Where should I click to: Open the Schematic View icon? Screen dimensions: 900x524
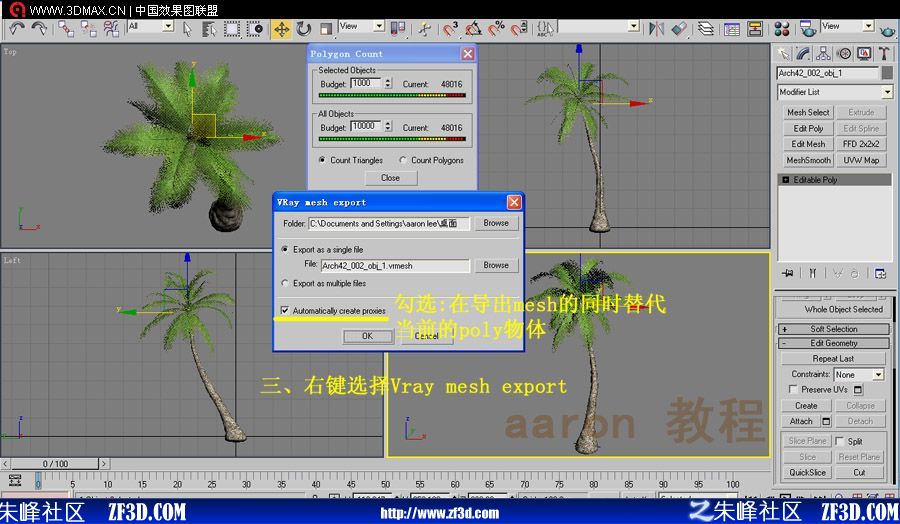pyautogui.click(x=755, y=29)
